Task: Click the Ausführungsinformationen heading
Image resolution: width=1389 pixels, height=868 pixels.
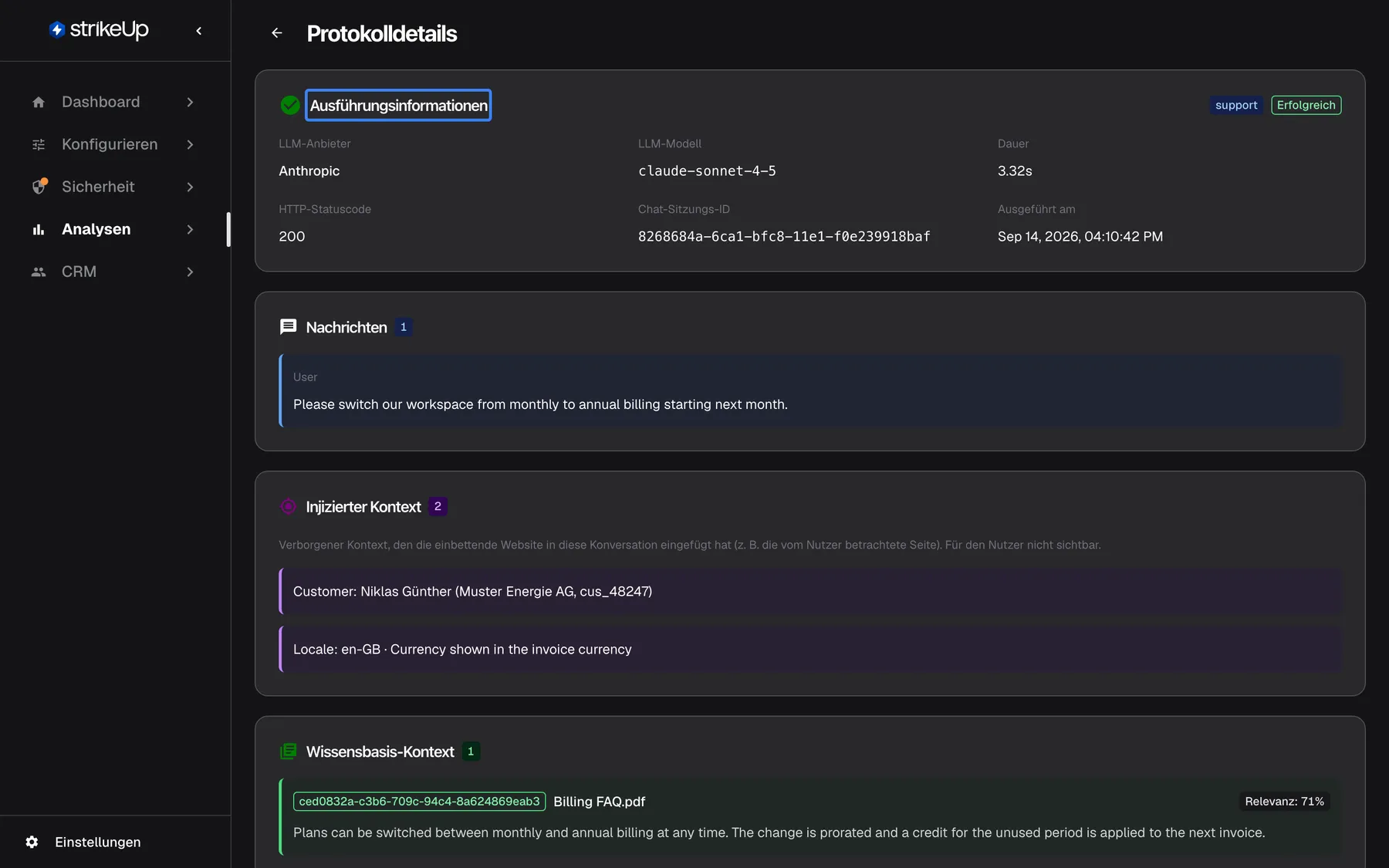Action: pos(398,106)
